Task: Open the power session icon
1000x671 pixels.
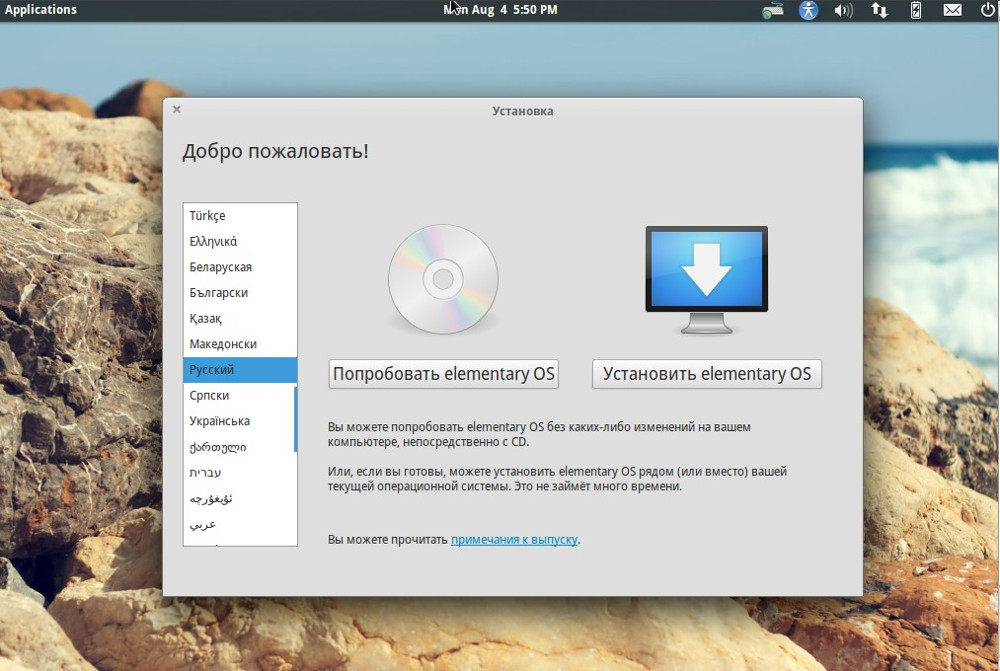Action: [987, 10]
